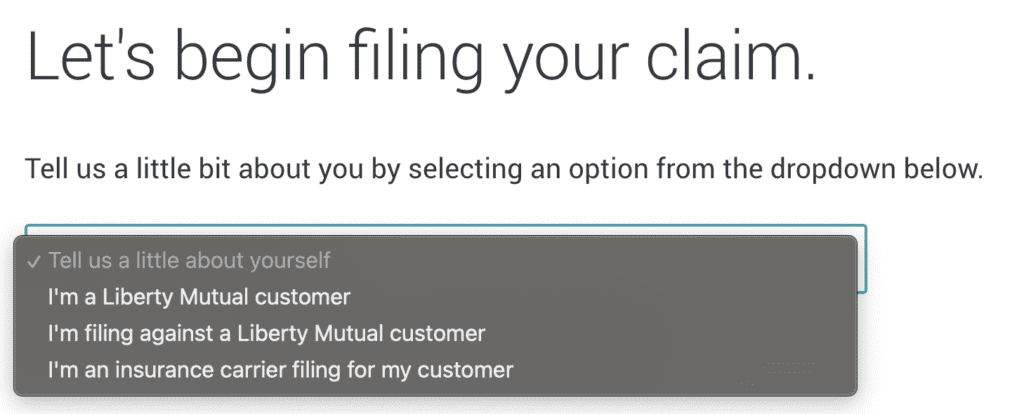Click the tick mark at the top of the list
1024x414 pixels.
35,261
